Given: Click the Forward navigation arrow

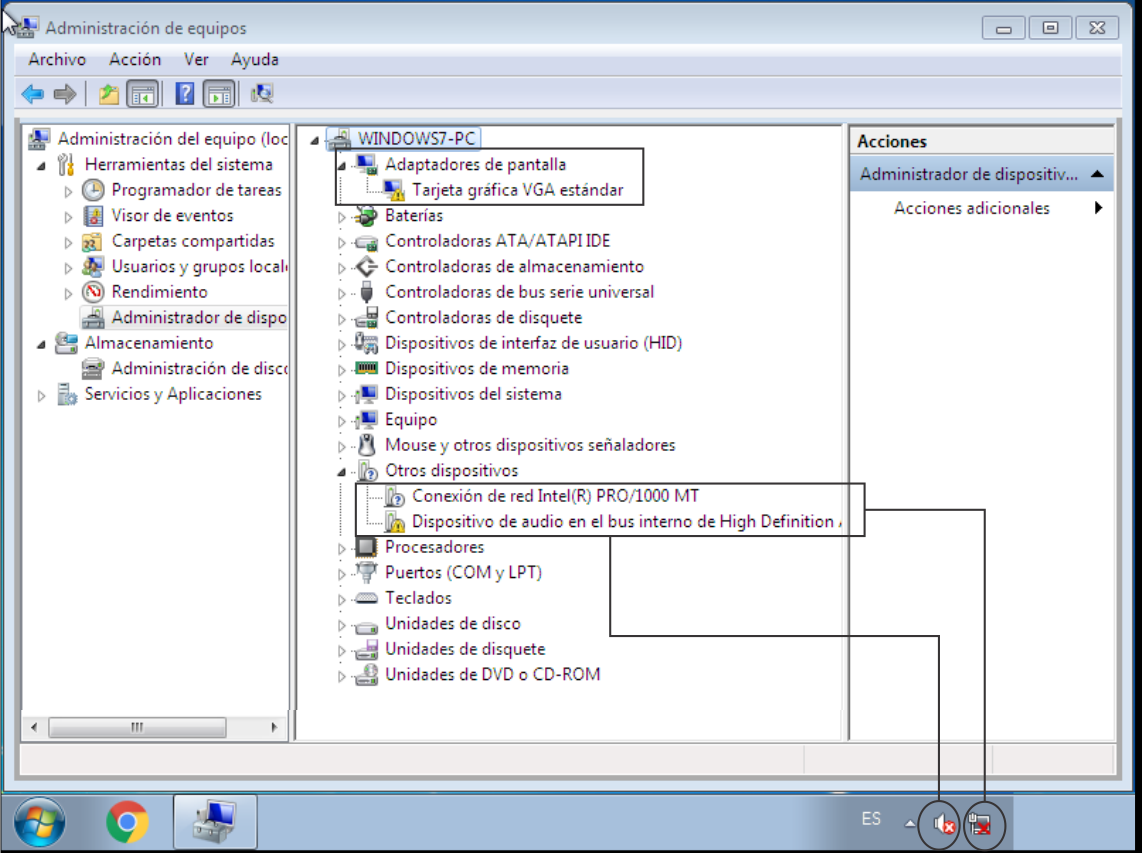Looking at the screenshot, I should (63, 93).
